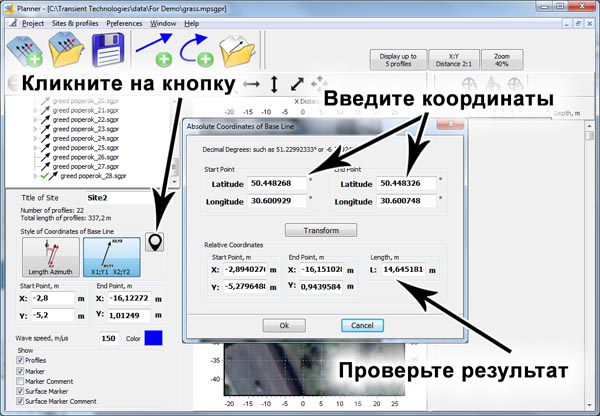Open the Sites & profiles menu
600x416 pixels.
tap(75, 21)
